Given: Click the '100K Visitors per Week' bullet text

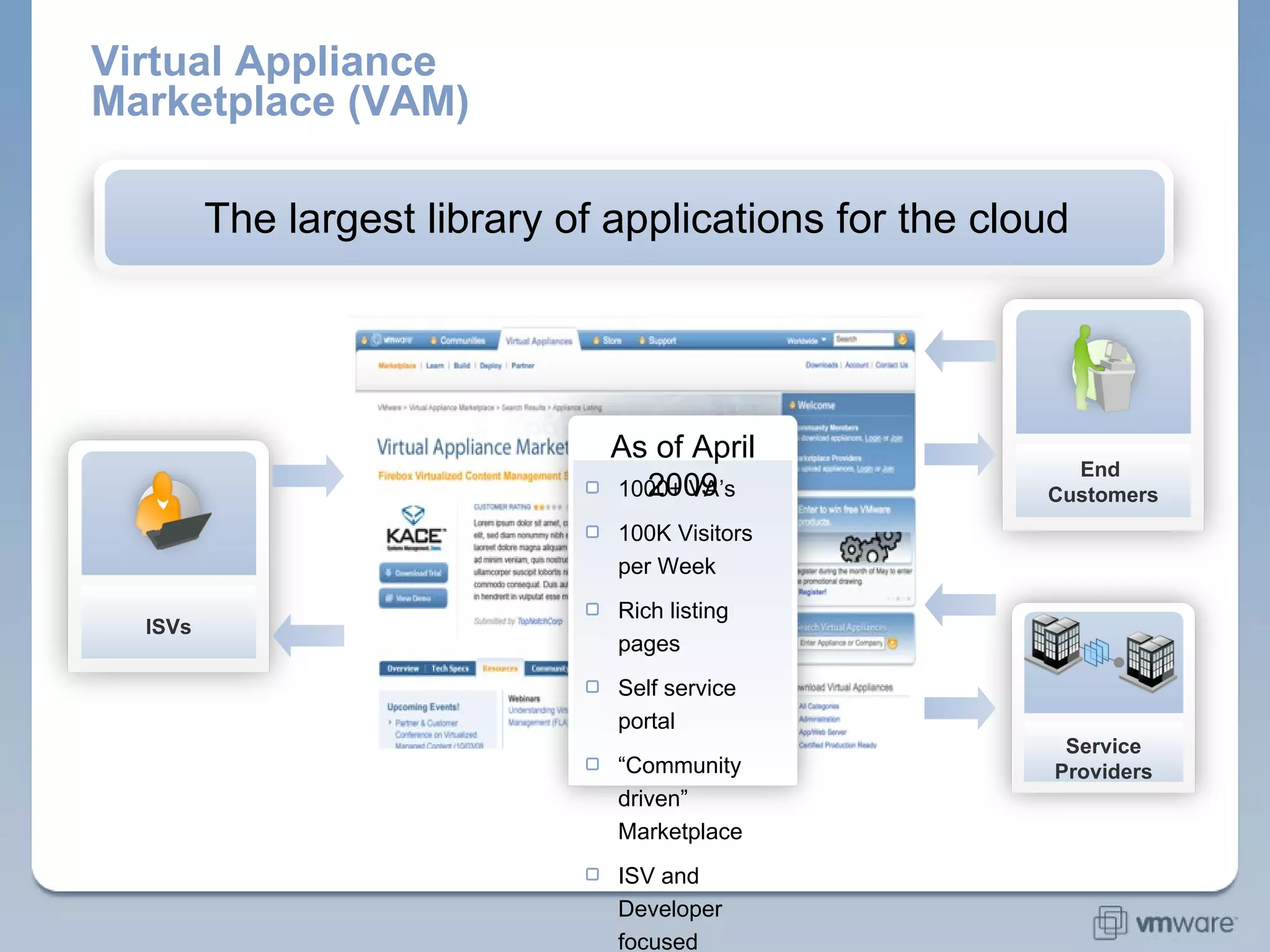Looking at the screenshot, I should 685,550.
